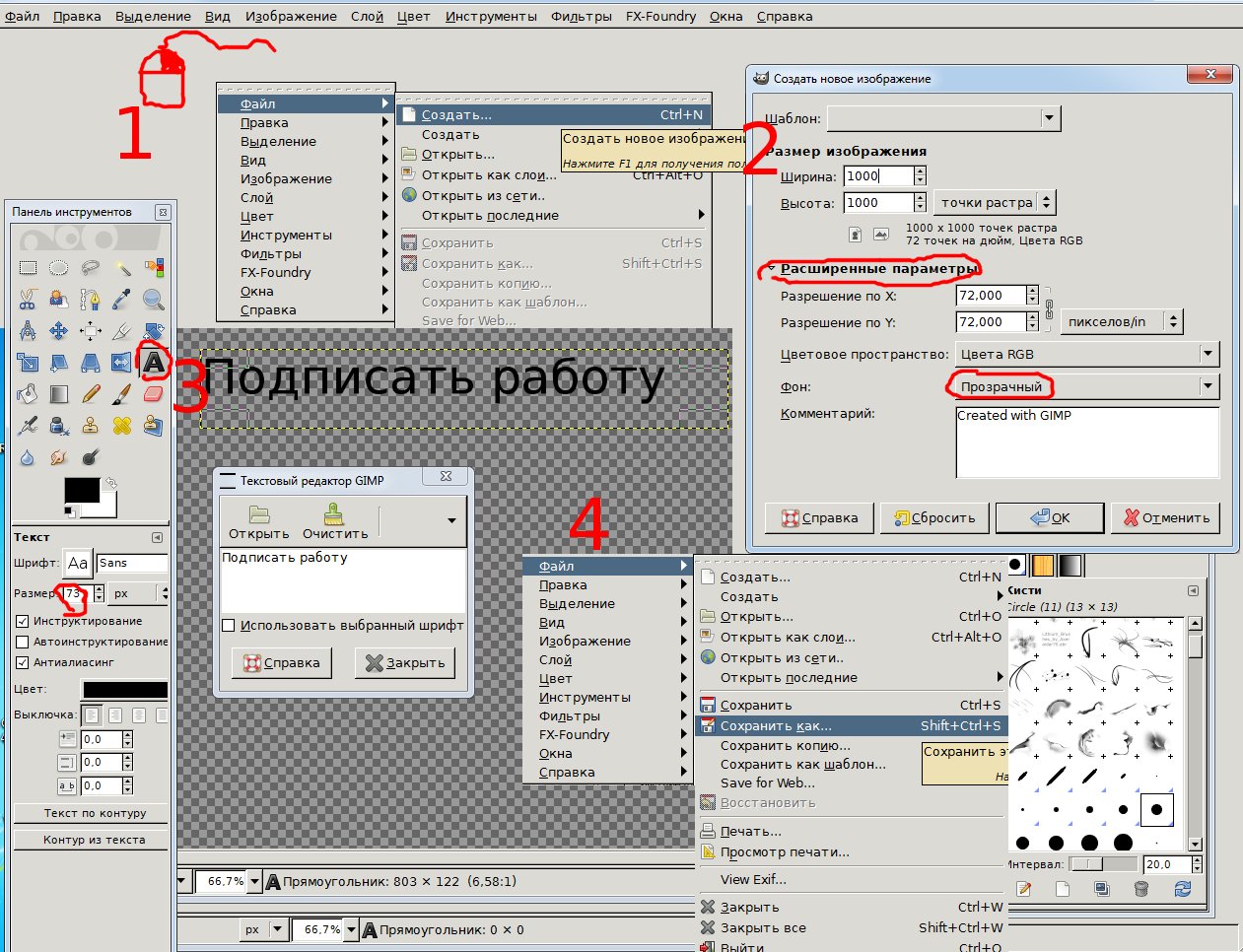This screenshot has height=952, width=1243.
Task: Select the Ellipse Select tool in toolbox
Action: (x=59, y=268)
